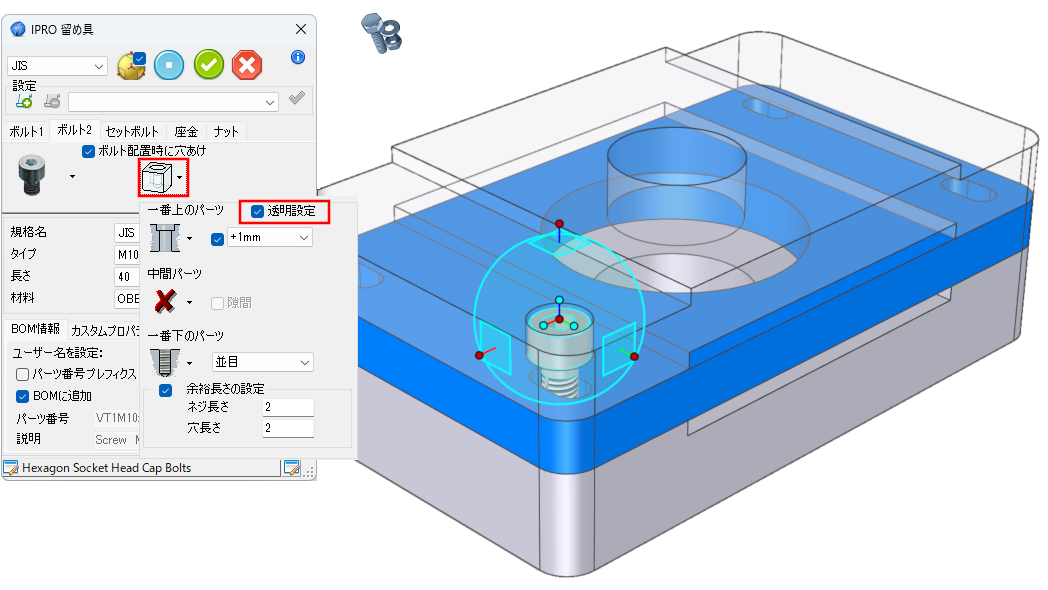The image size is (1048, 590).
Task: Click the add setting icon
Action: [x=24, y=101]
